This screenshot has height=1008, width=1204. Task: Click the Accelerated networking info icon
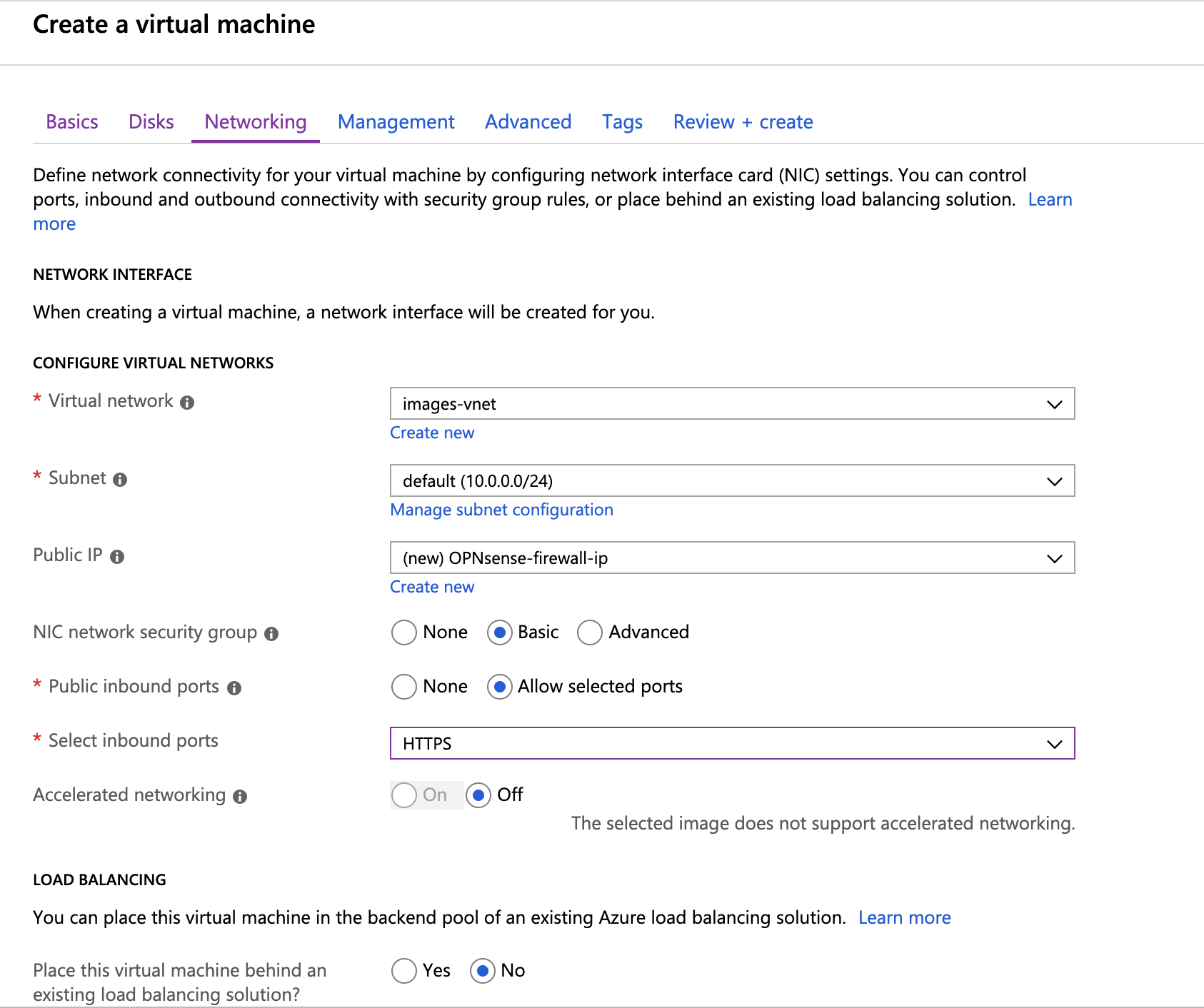240,797
